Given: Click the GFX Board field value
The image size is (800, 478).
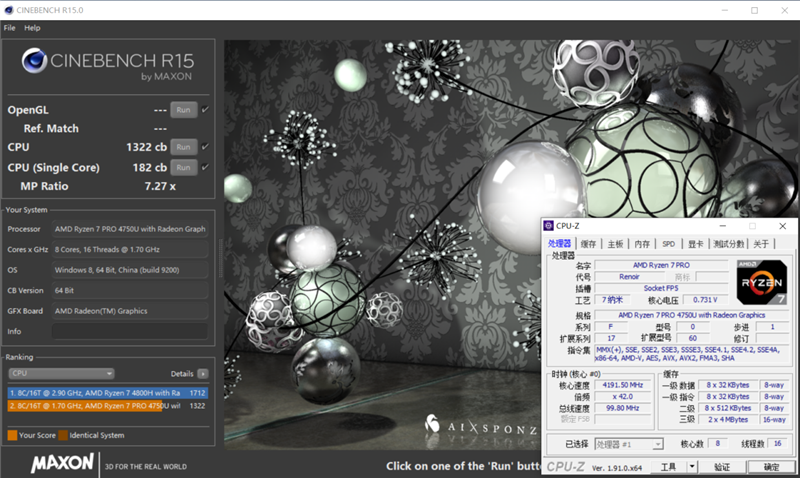Looking at the screenshot, I should click(x=130, y=311).
